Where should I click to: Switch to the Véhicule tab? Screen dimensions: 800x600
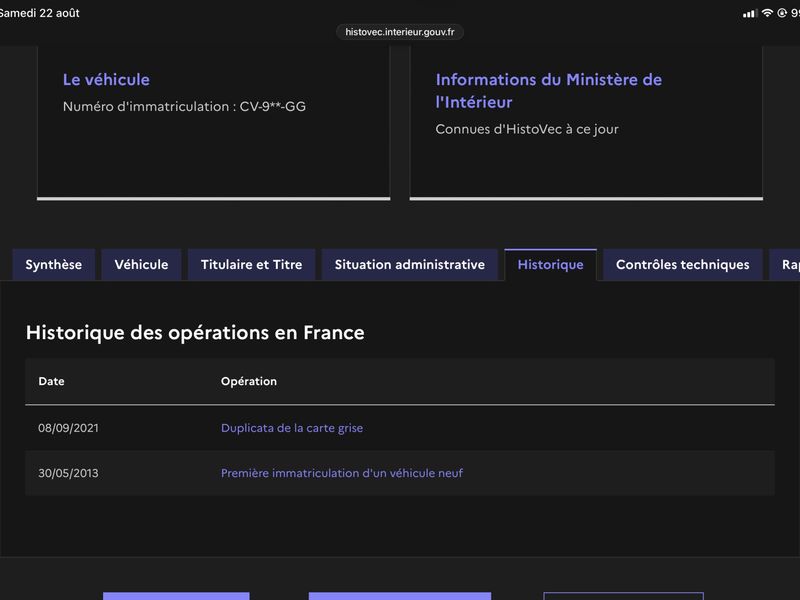coord(141,264)
